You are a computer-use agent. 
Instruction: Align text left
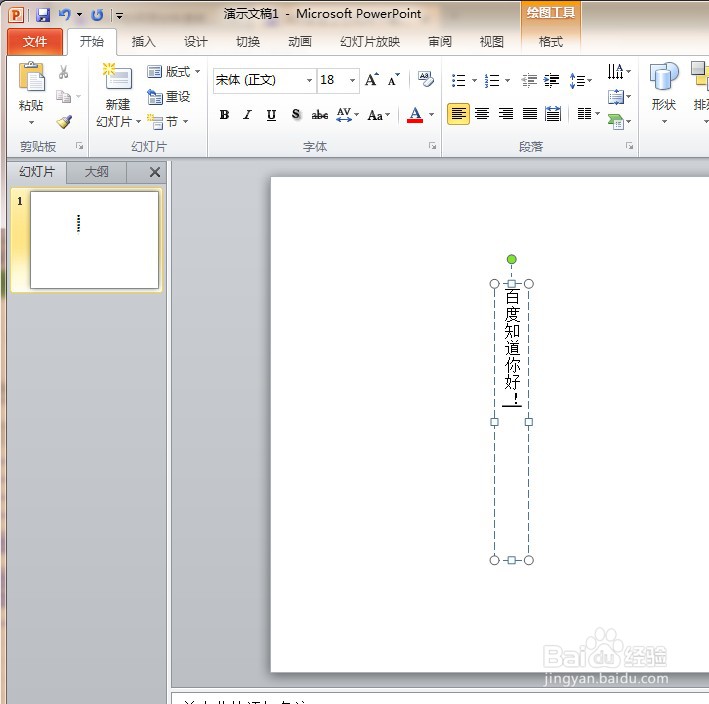click(x=458, y=114)
